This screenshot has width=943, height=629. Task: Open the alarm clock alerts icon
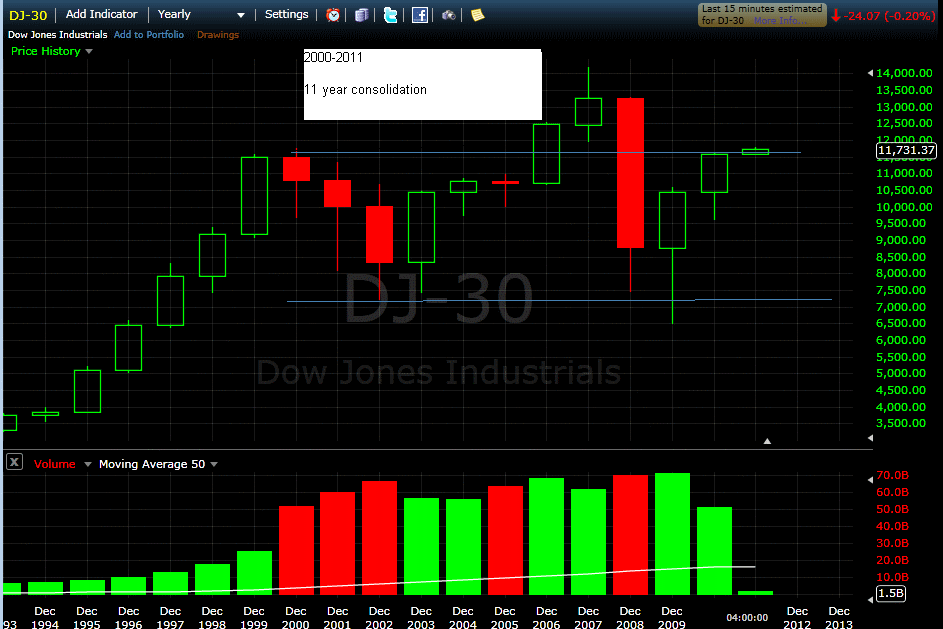[333, 15]
